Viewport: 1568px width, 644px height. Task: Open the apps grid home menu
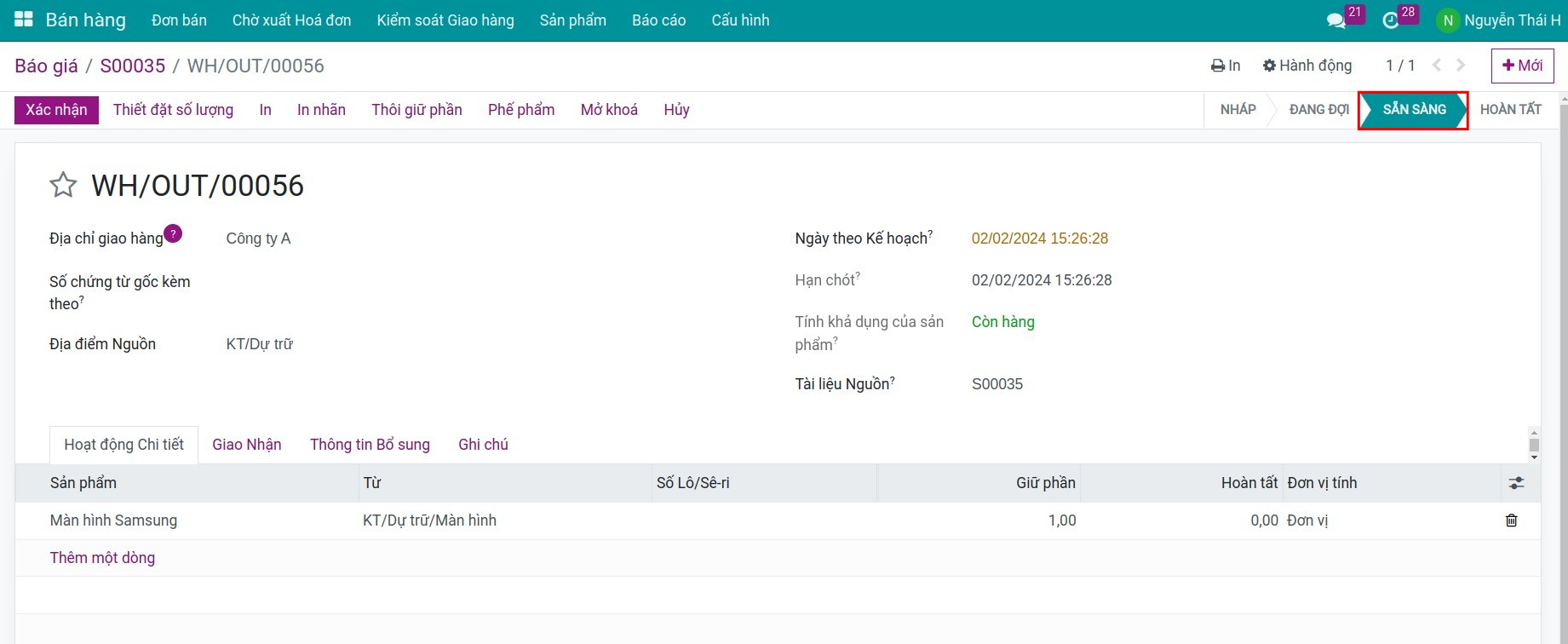pyautogui.click(x=24, y=20)
